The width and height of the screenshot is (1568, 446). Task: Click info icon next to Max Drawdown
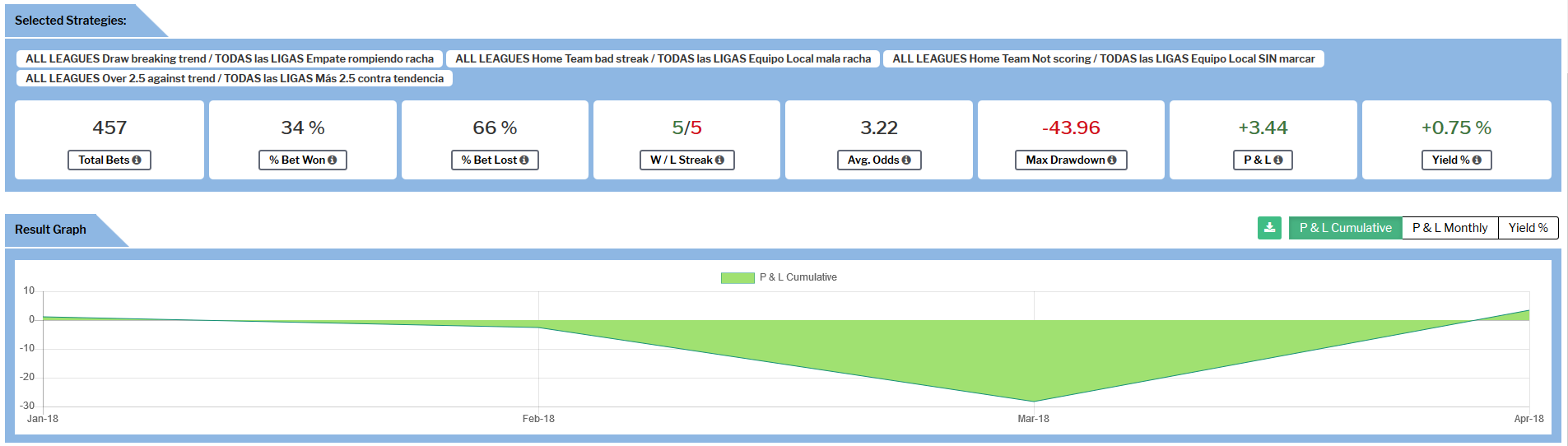pos(1112,160)
